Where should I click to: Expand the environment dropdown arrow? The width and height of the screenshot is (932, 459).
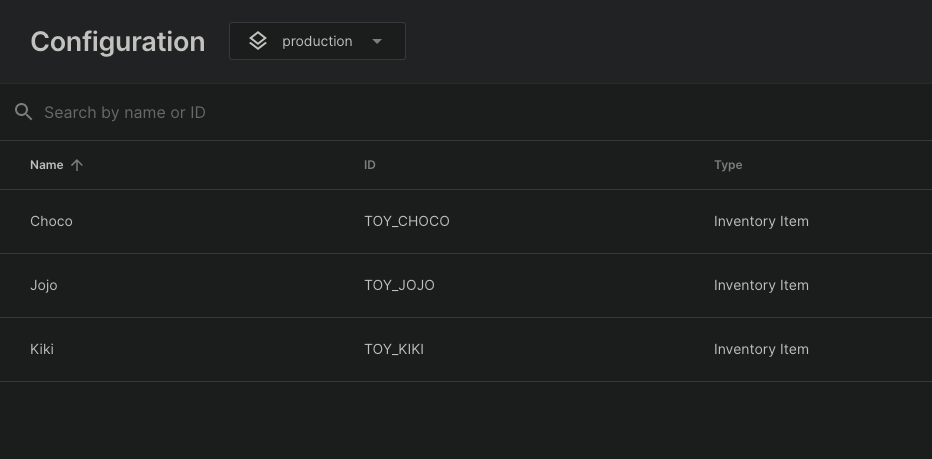[x=377, y=41]
